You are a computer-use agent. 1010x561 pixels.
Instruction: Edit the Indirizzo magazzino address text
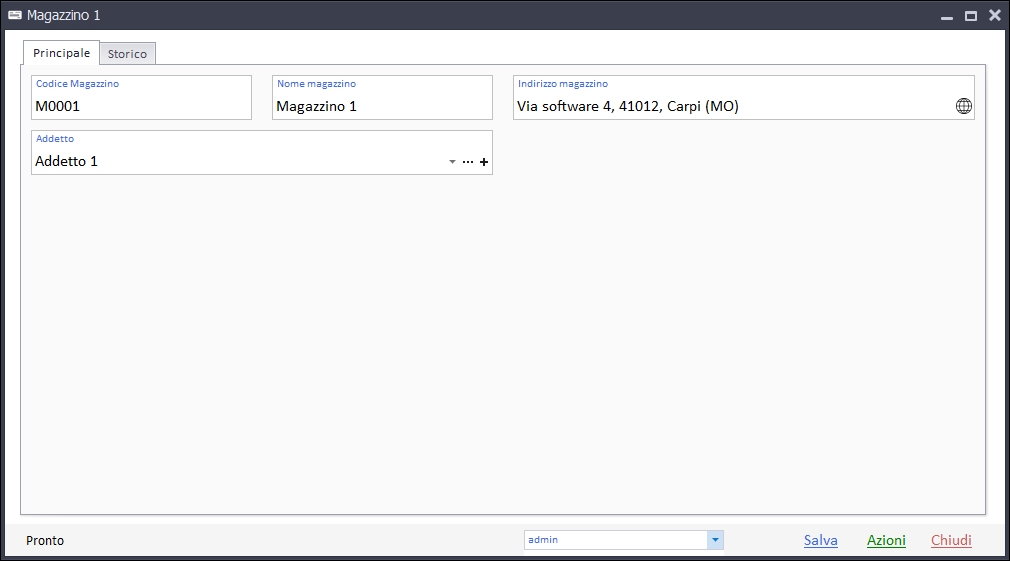[x=730, y=106]
